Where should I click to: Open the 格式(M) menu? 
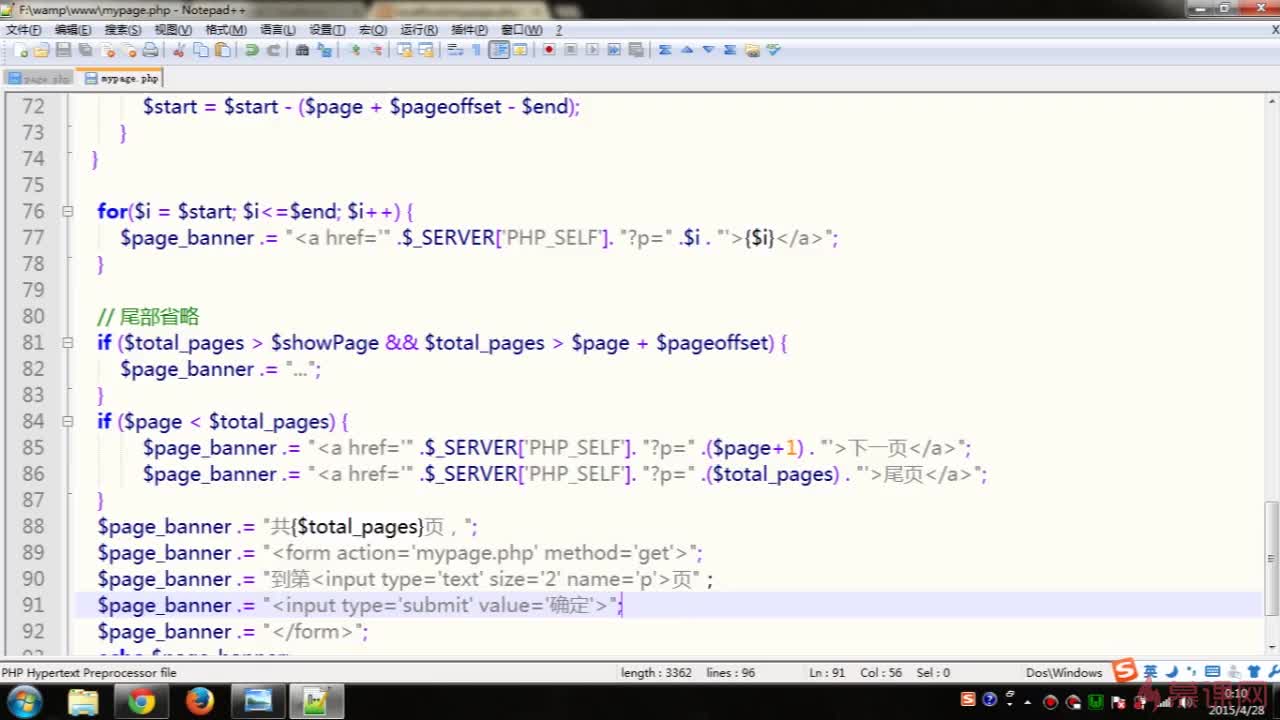226,30
